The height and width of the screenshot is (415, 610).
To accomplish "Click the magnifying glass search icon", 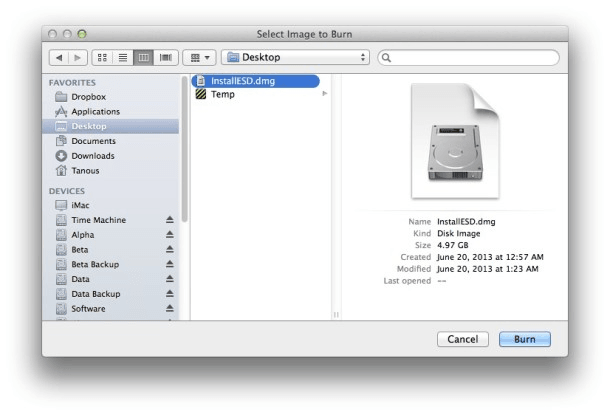I will coord(386,58).
